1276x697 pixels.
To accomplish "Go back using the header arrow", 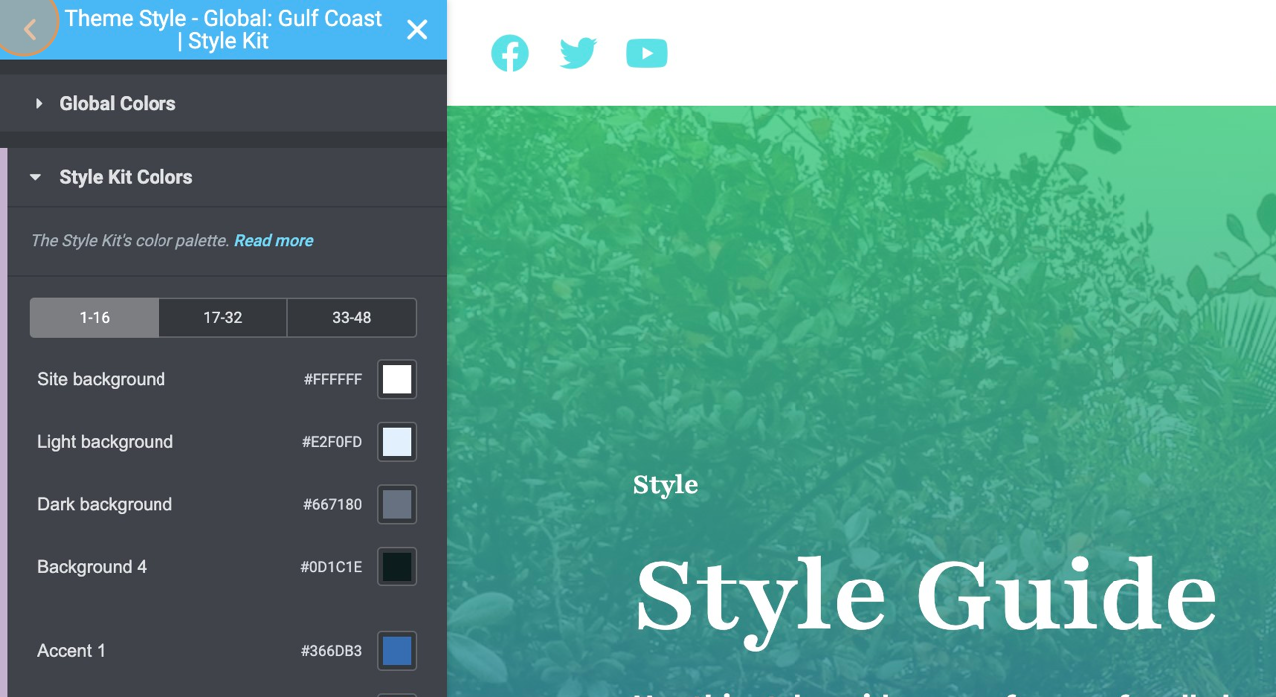I will pyautogui.click(x=29, y=29).
